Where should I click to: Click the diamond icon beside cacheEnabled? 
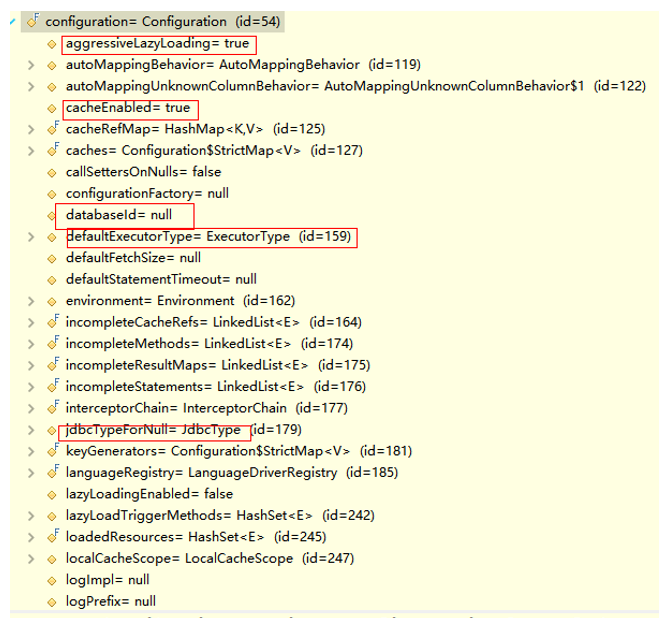point(52,108)
